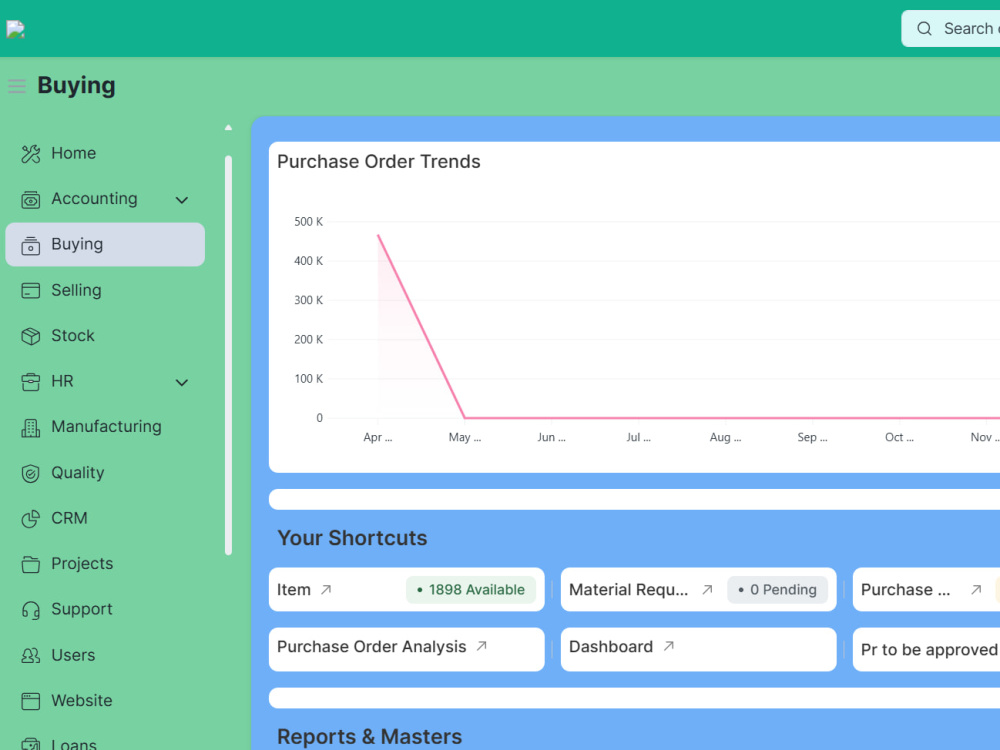The image size is (1000, 750).
Task: Open the Item shortcut
Action: point(406,589)
